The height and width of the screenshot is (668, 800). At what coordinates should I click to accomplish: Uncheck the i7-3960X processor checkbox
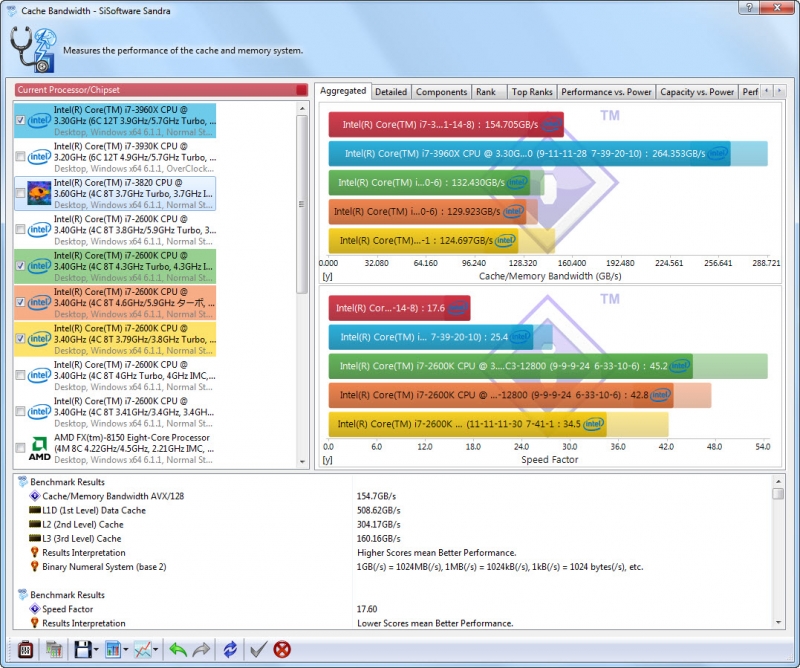pyautogui.click(x=20, y=120)
